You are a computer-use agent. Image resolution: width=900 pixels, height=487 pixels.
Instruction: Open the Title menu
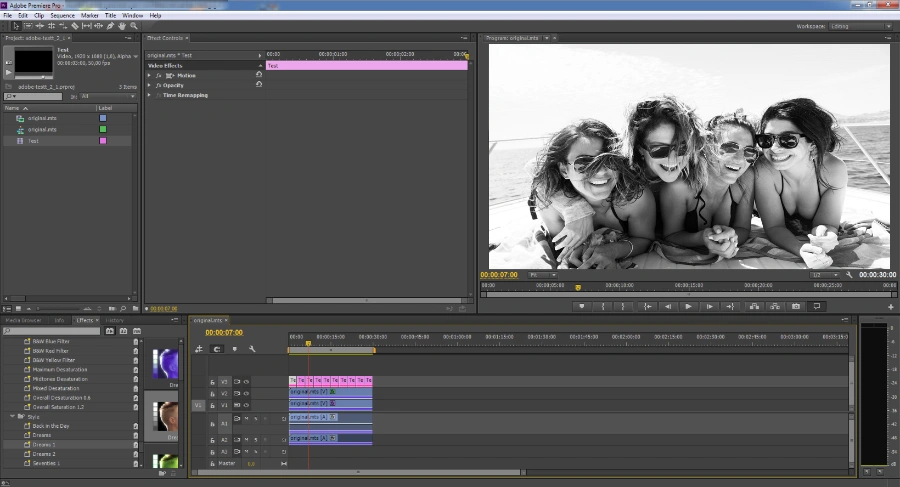[x=110, y=16]
